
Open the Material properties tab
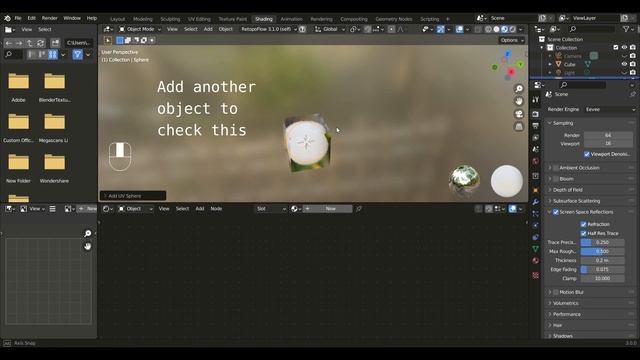pos(536,260)
